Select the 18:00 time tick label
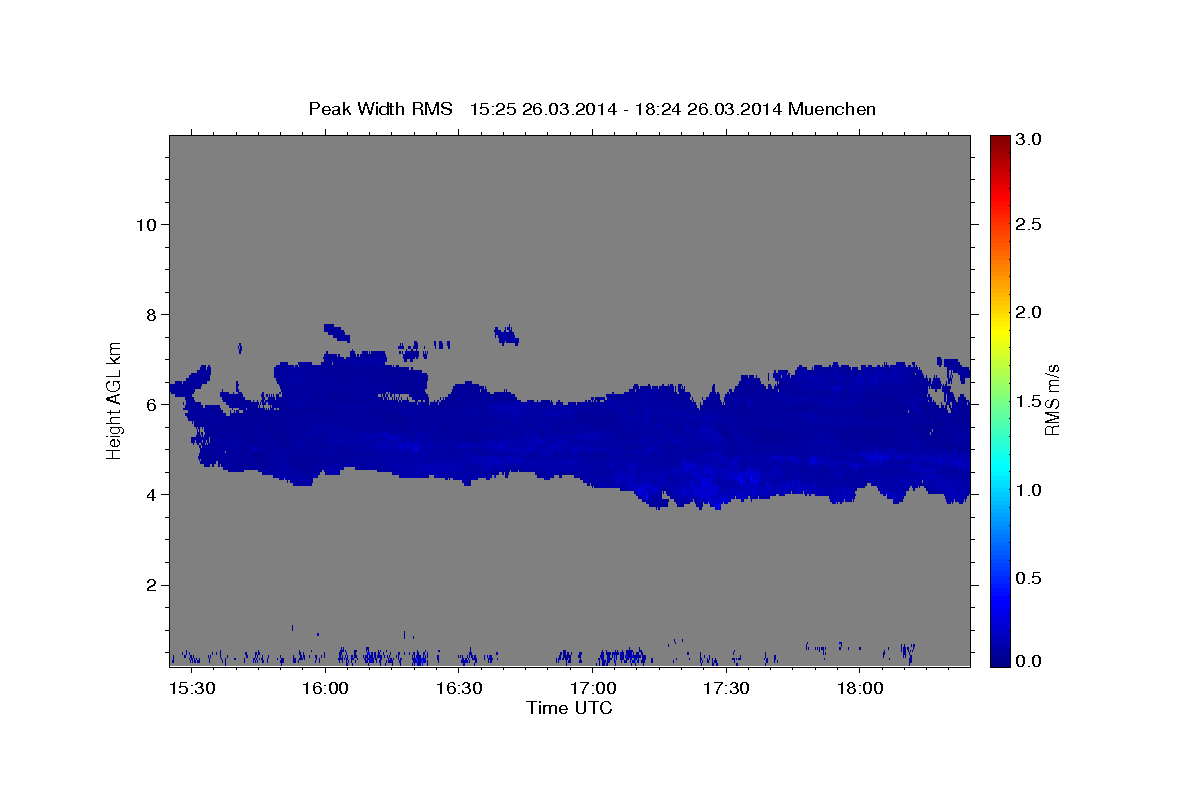1200x800 pixels. click(860, 688)
